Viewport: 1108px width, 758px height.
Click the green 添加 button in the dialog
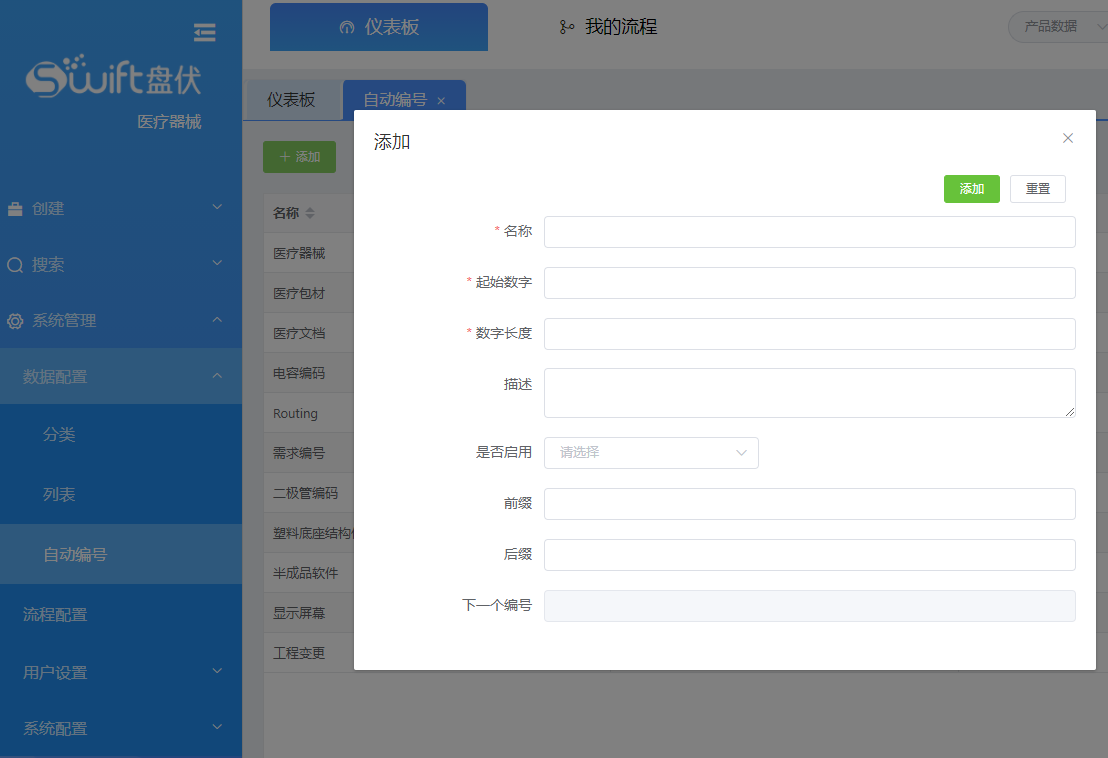[972, 189]
